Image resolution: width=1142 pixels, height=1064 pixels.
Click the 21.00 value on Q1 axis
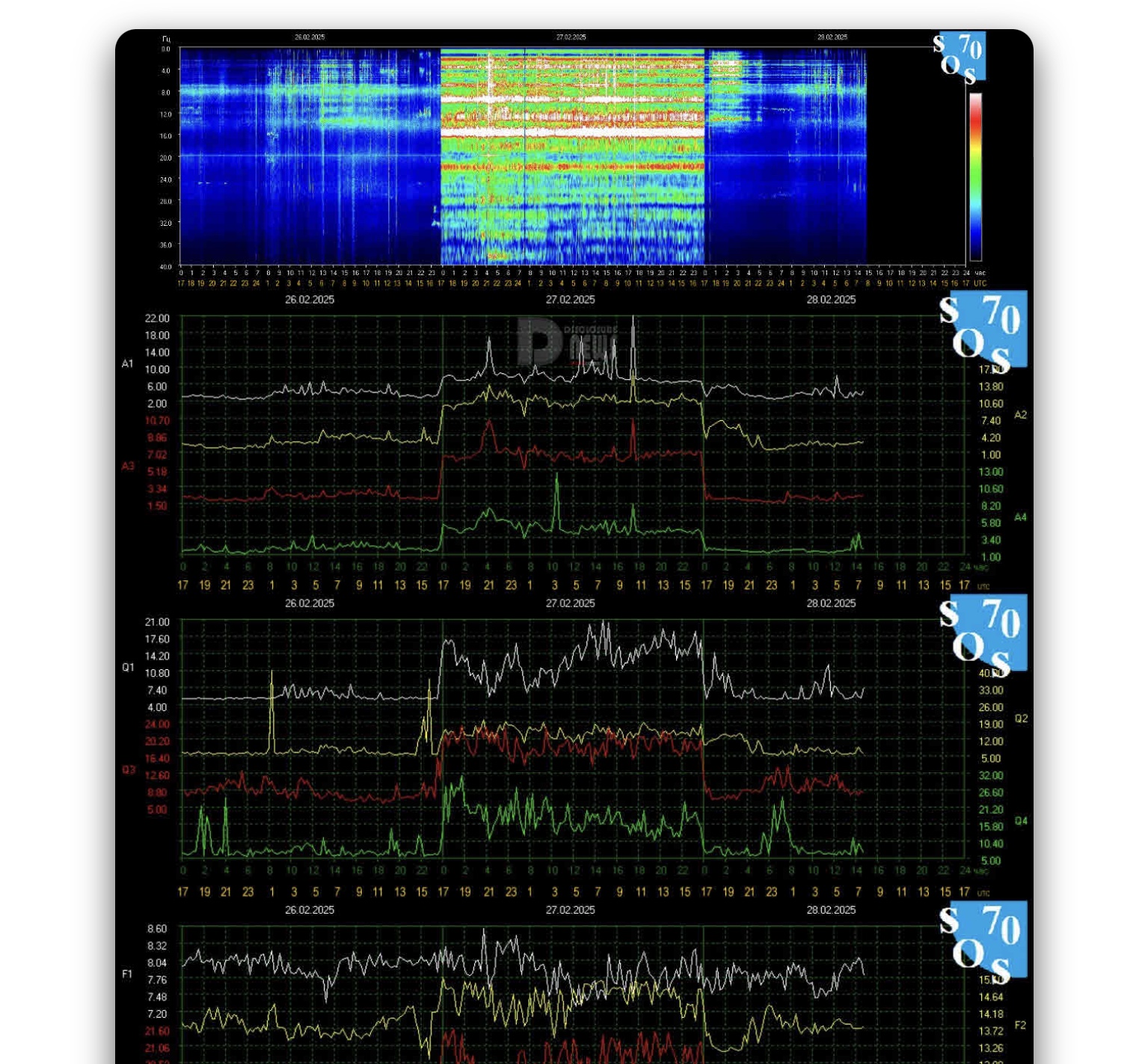(157, 621)
